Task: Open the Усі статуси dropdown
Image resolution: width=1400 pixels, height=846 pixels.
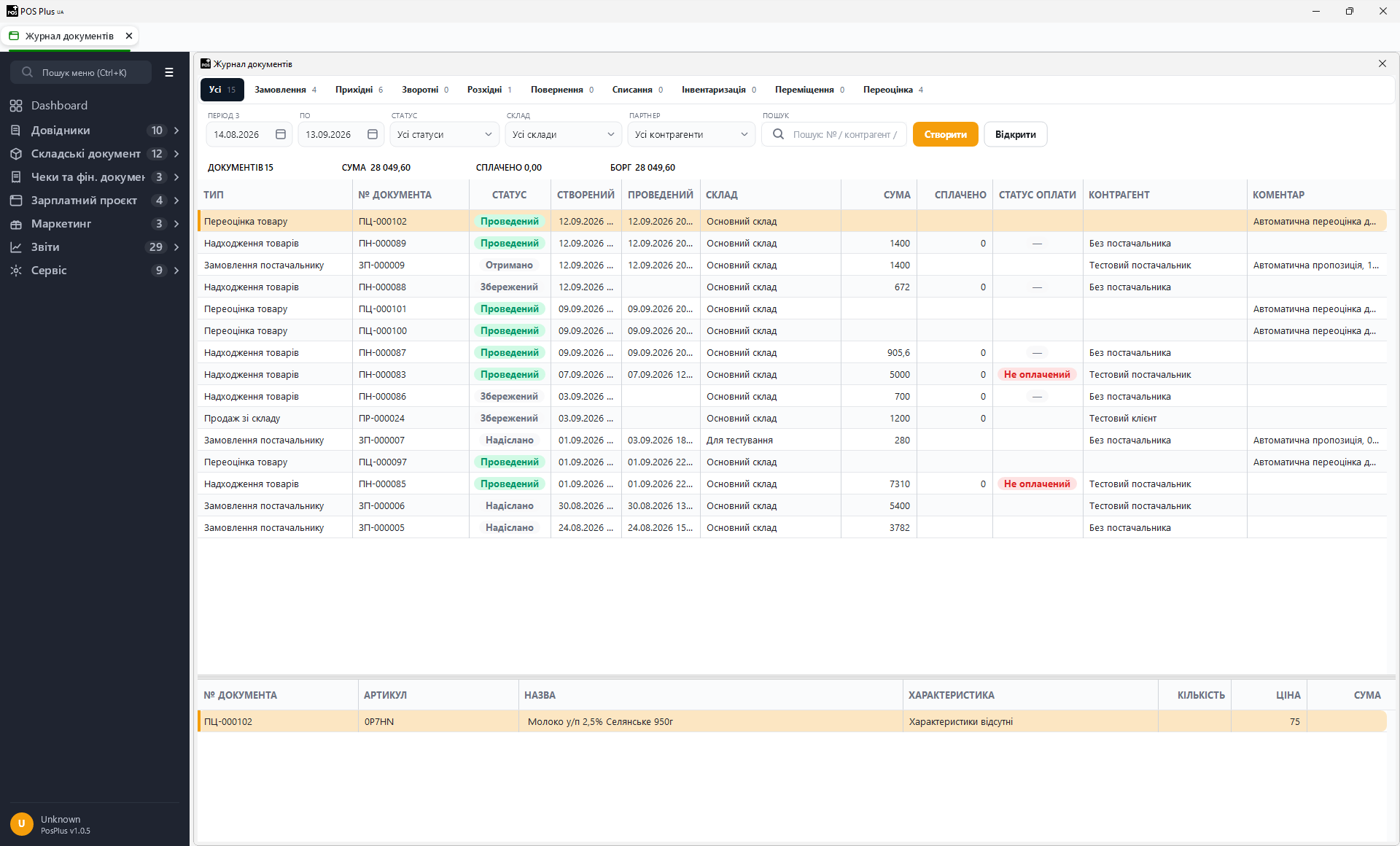Action: click(445, 134)
